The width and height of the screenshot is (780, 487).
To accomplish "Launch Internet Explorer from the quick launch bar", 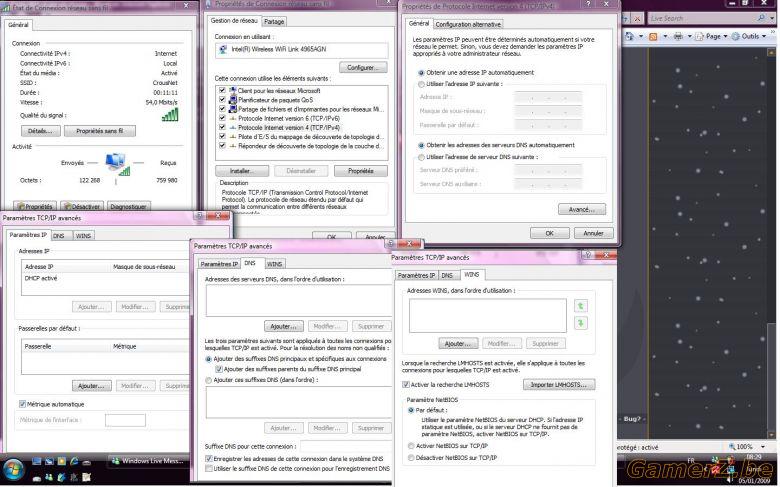I will [x=74, y=461].
